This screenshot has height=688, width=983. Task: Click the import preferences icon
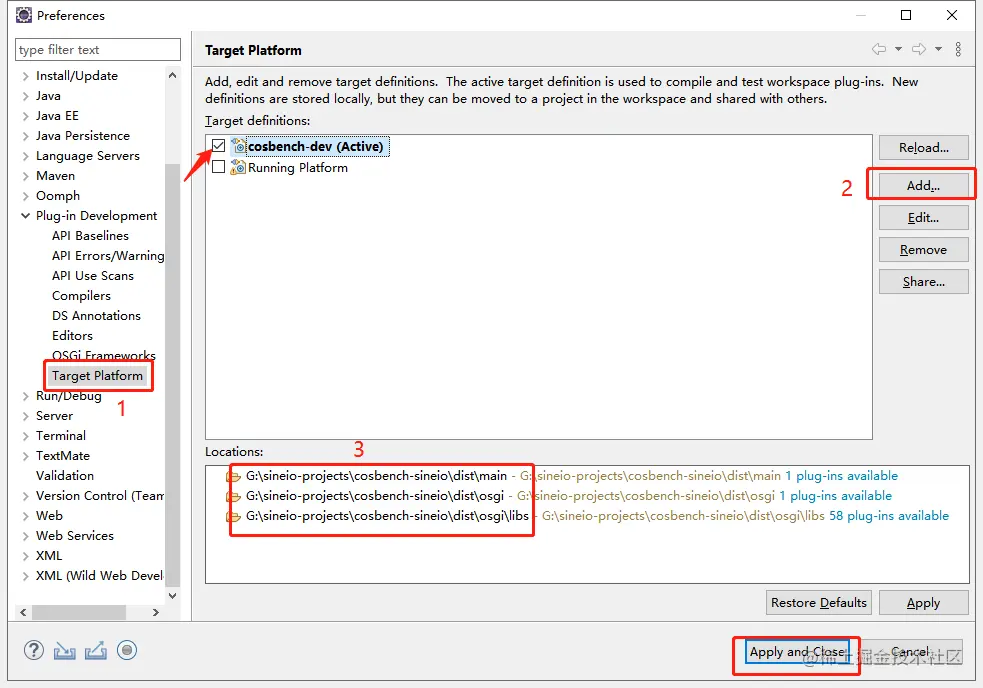(65, 651)
